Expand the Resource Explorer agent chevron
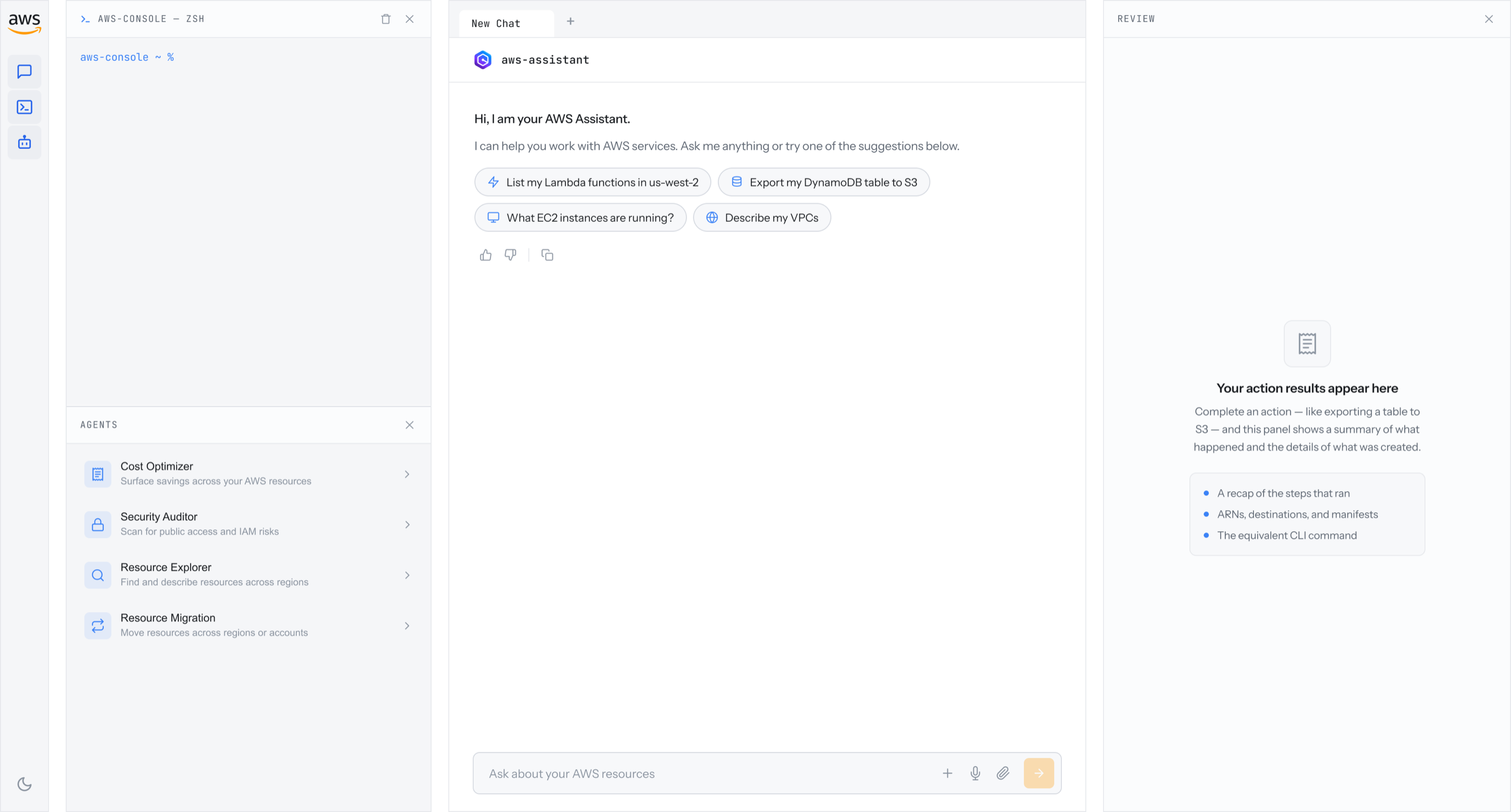This screenshot has width=1511, height=812. 407,575
